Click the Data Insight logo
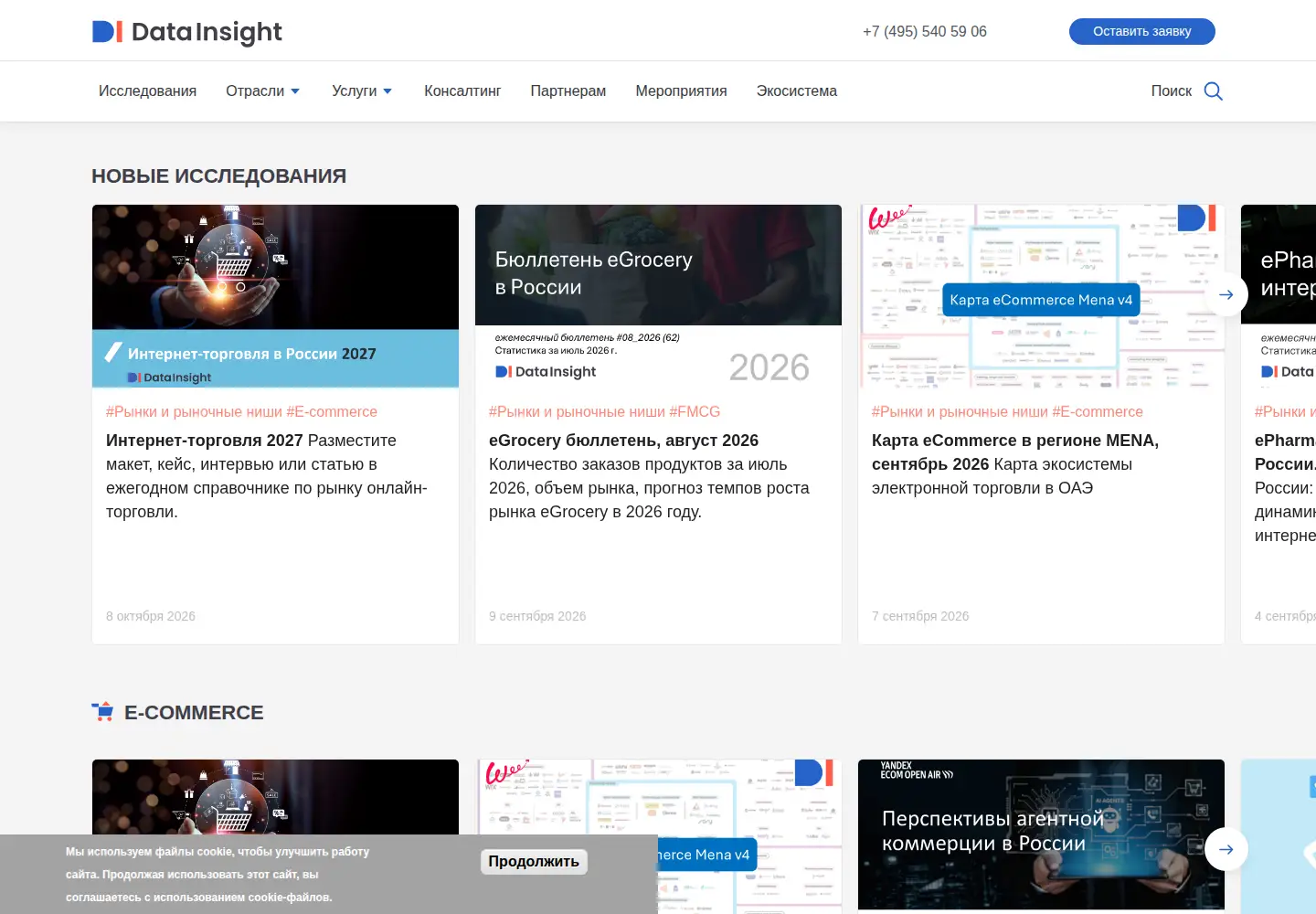Viewport: 1316px width, 914px height. coord(187,32)
